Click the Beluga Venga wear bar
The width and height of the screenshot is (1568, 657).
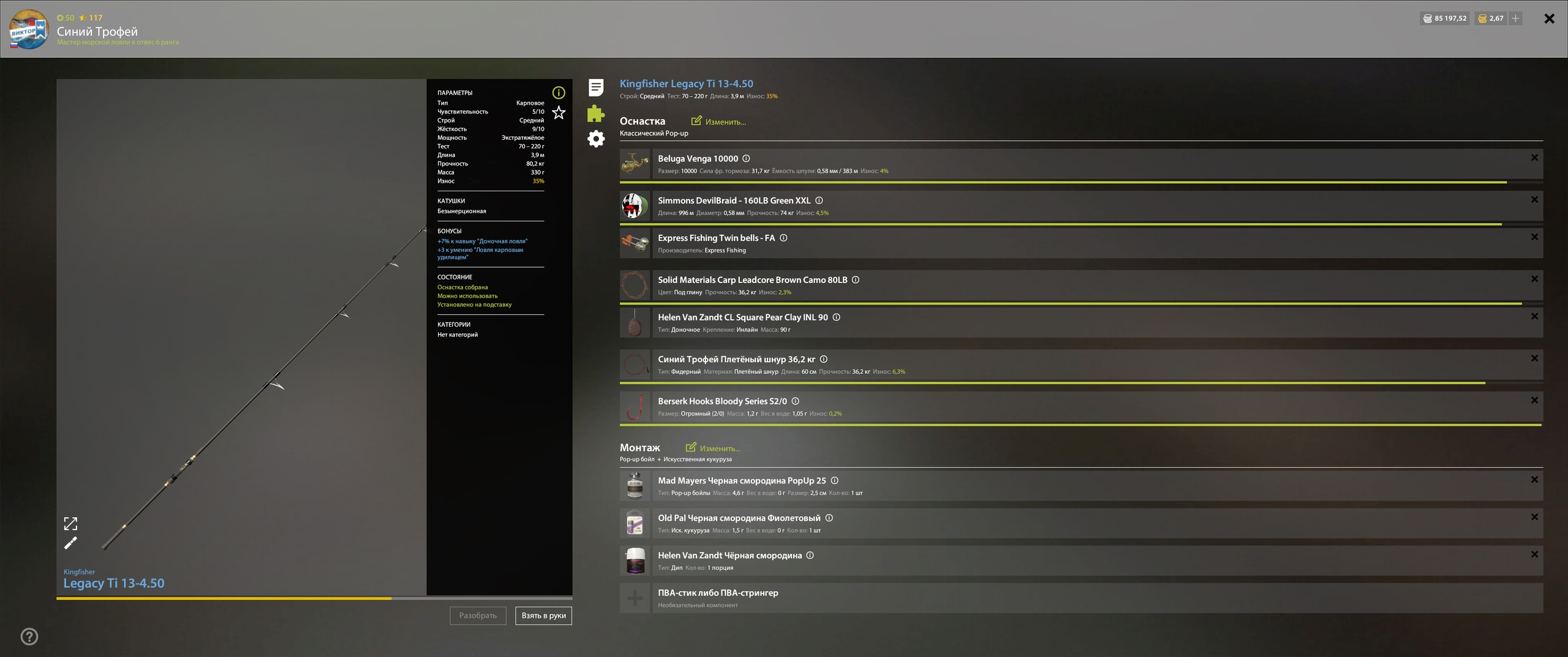[x=1081, y=183]
